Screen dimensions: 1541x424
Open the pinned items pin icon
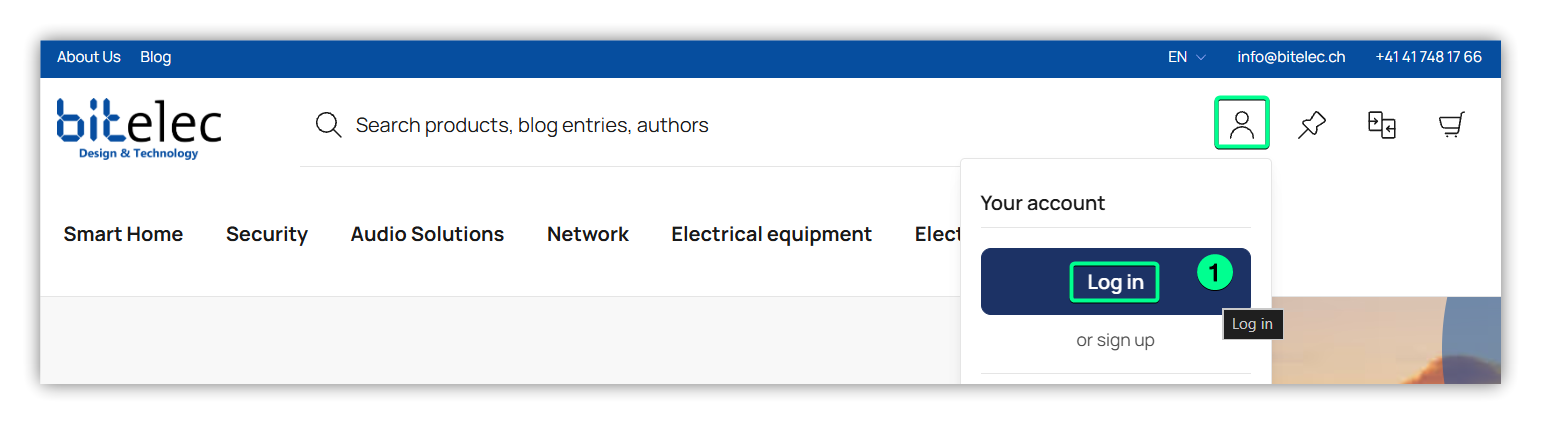point(1311,125)
